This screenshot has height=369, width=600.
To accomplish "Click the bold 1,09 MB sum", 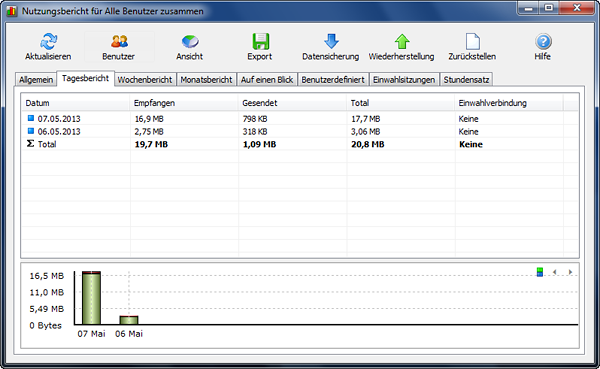I will click(x=259, y=144).
